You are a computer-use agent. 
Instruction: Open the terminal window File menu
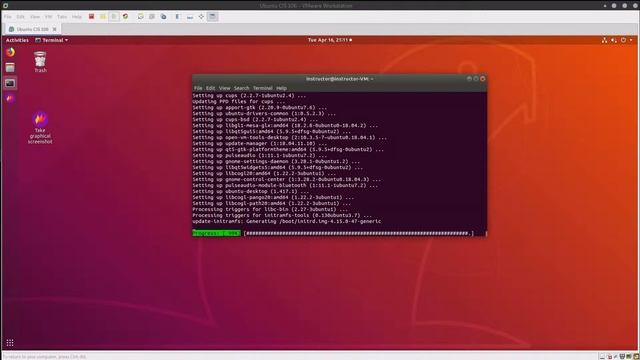198,88
